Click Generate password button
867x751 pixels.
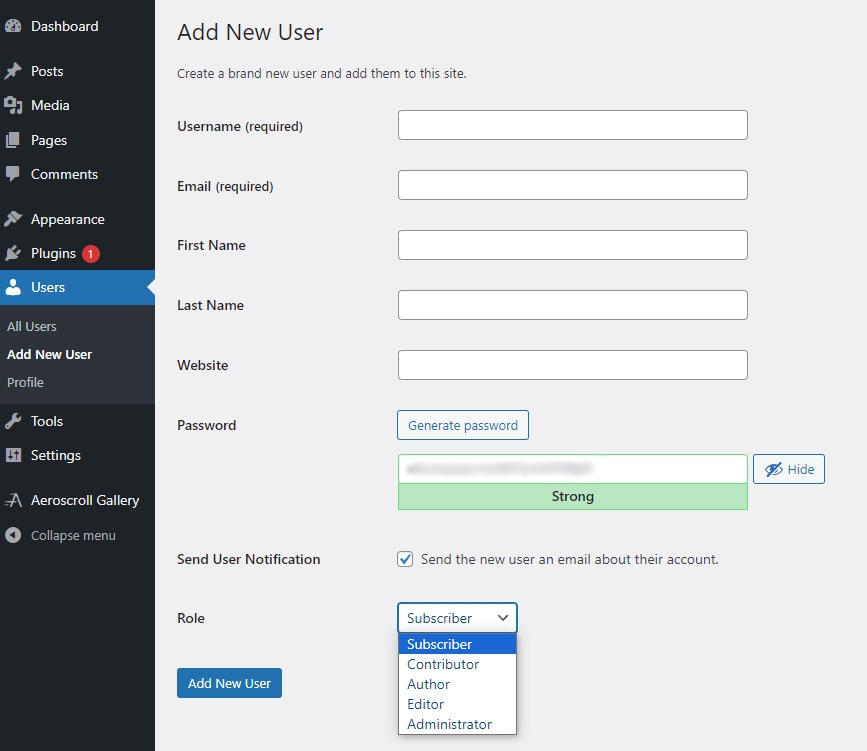(463, 425)
